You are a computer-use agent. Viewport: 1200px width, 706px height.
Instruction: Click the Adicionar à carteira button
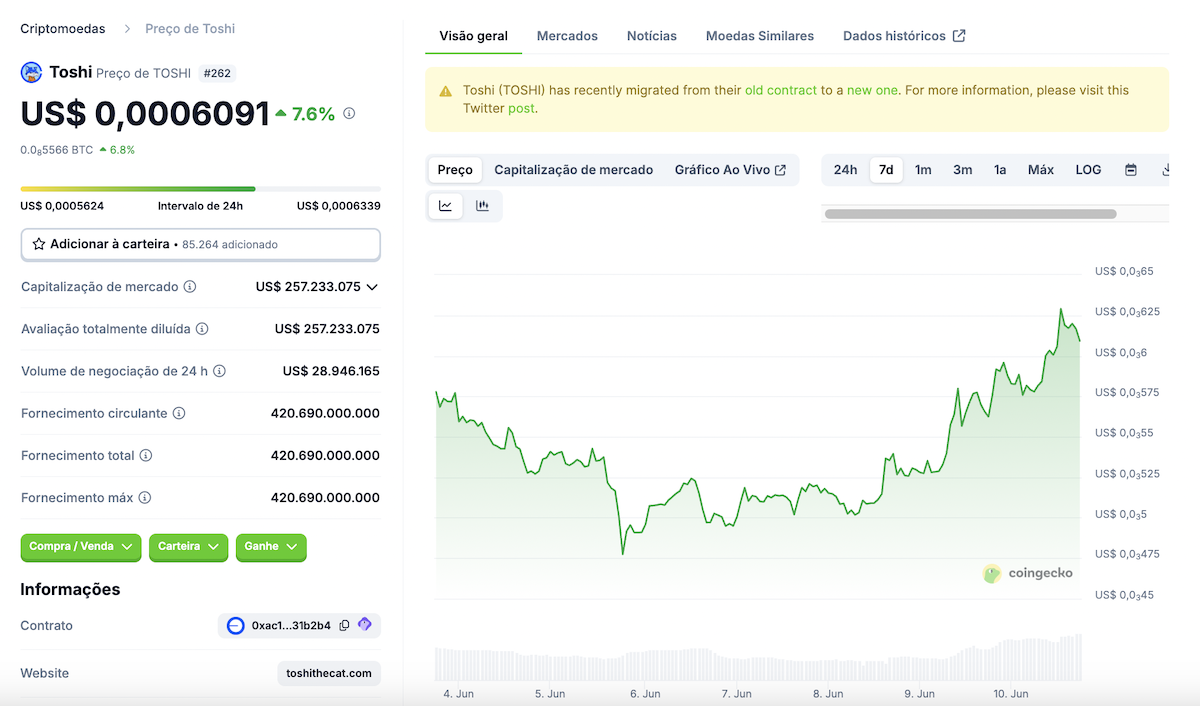tap(201, 244)
